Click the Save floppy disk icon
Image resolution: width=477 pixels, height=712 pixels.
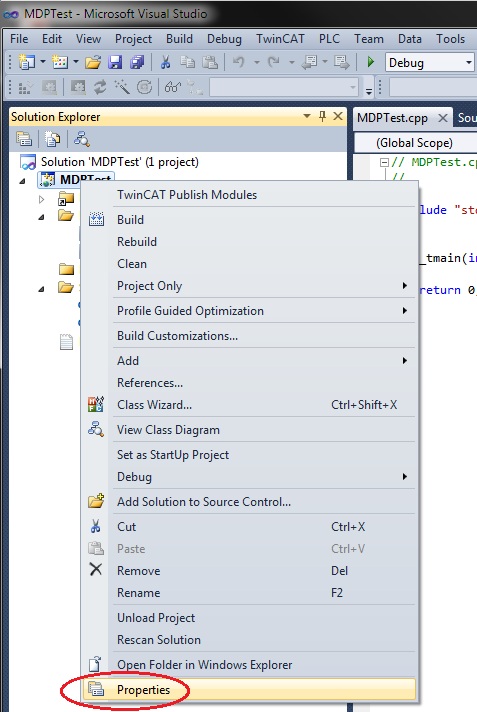pyautogui.click(x=115, y=62)
